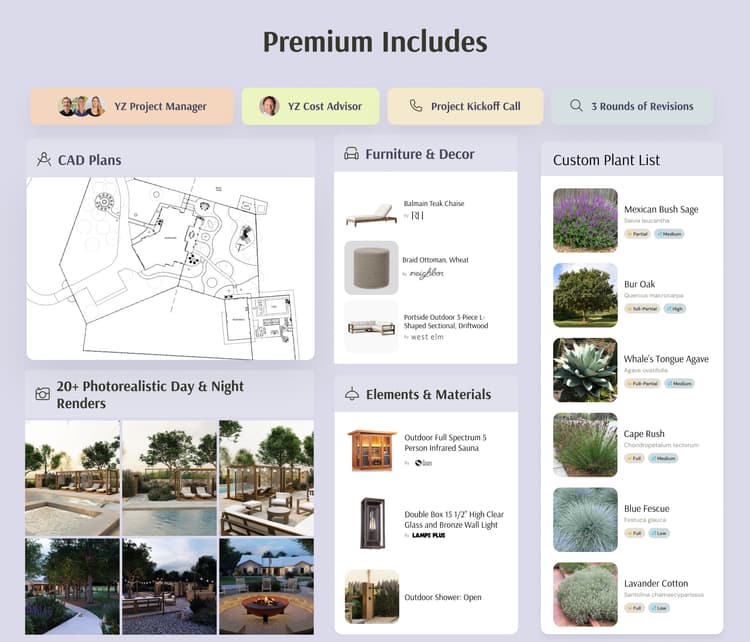This screenshot has height=642, width=750.
Task: Click the sofa icon beside Furniture & Decor
Action: (351, 154)
